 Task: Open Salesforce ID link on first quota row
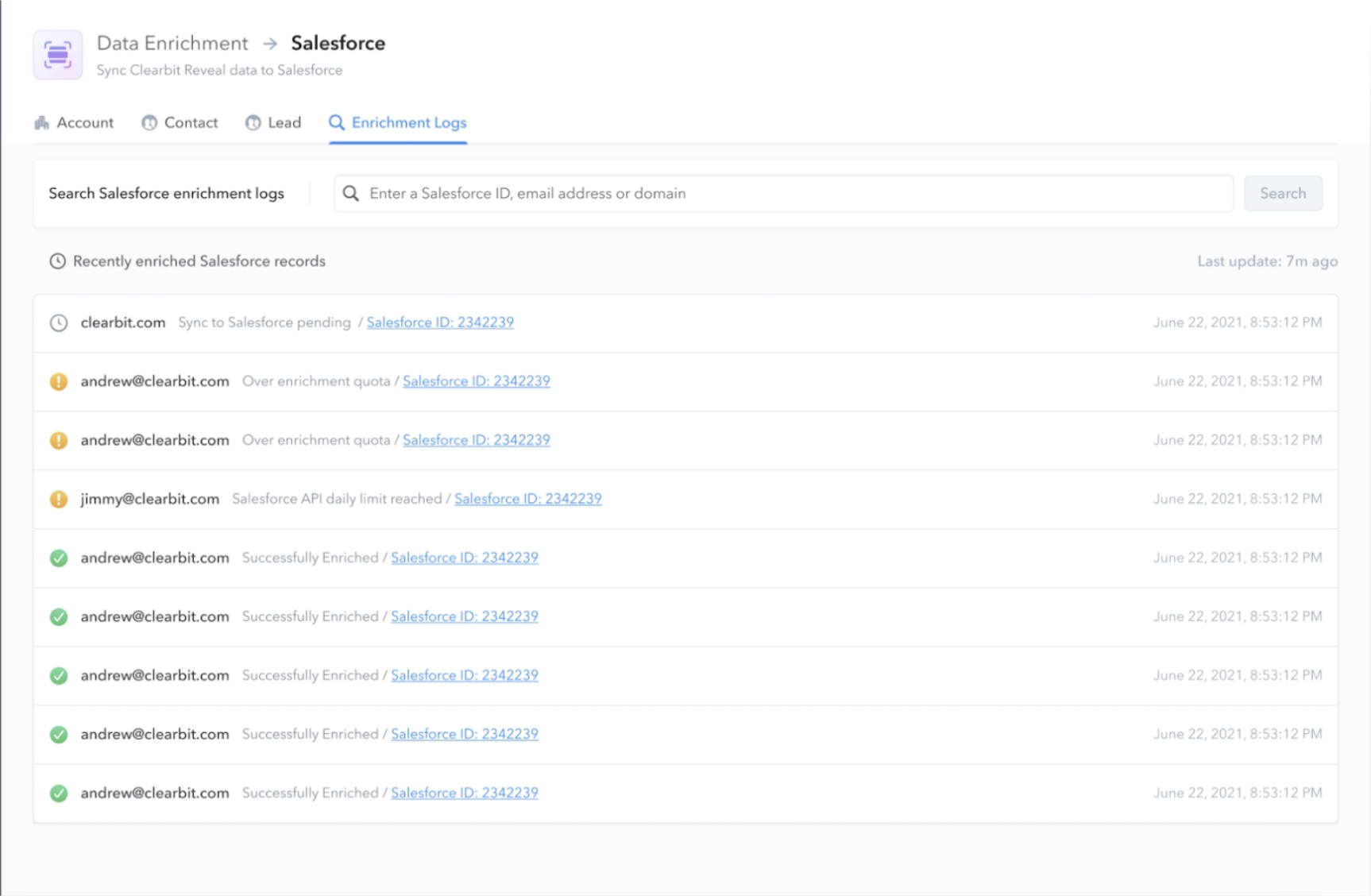477,381
